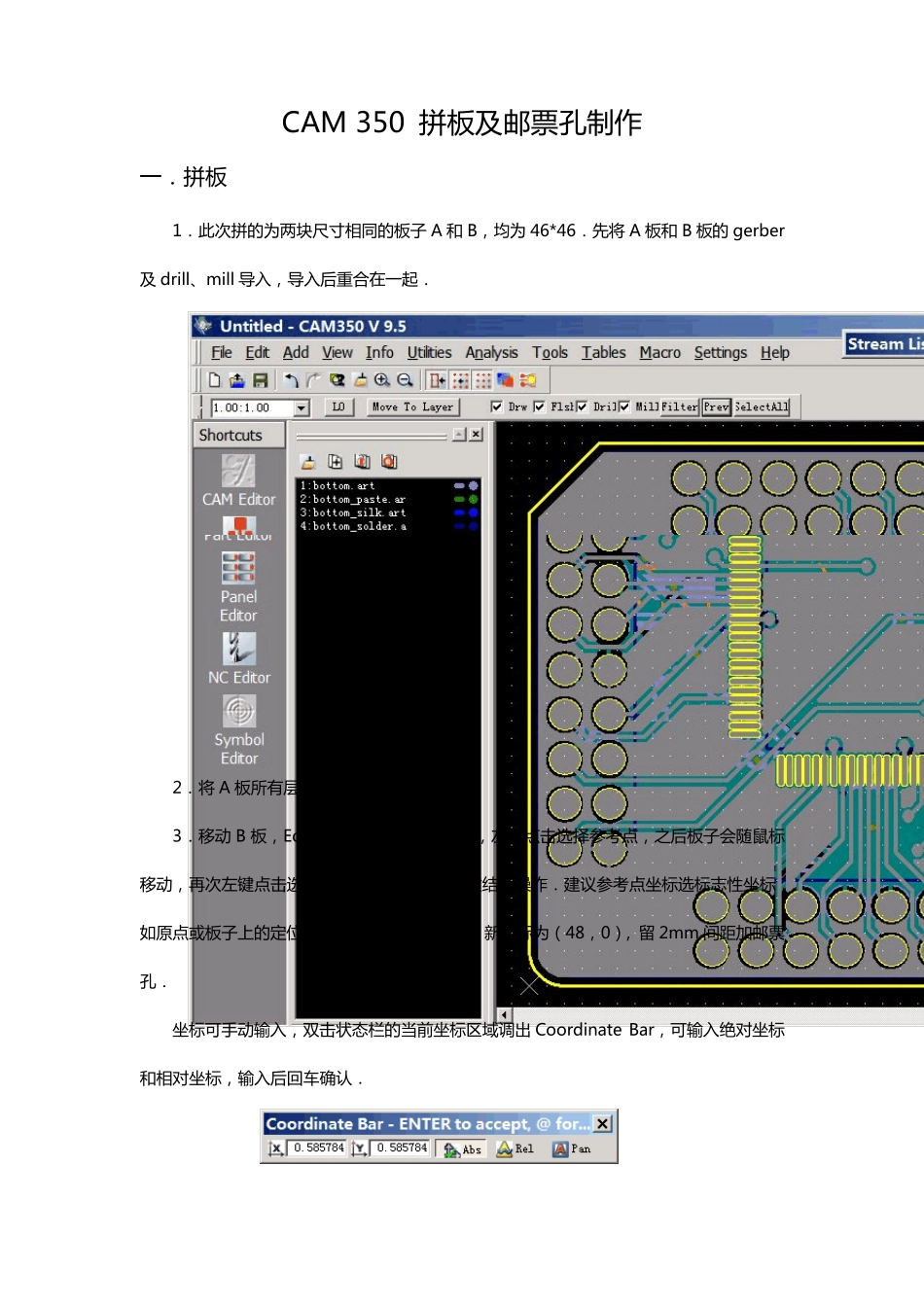Image resolution: width=924 pixels, height=1307 pixels.
Task: Open the 1.00:1.00 grid size dropdown
Action: 302,408
